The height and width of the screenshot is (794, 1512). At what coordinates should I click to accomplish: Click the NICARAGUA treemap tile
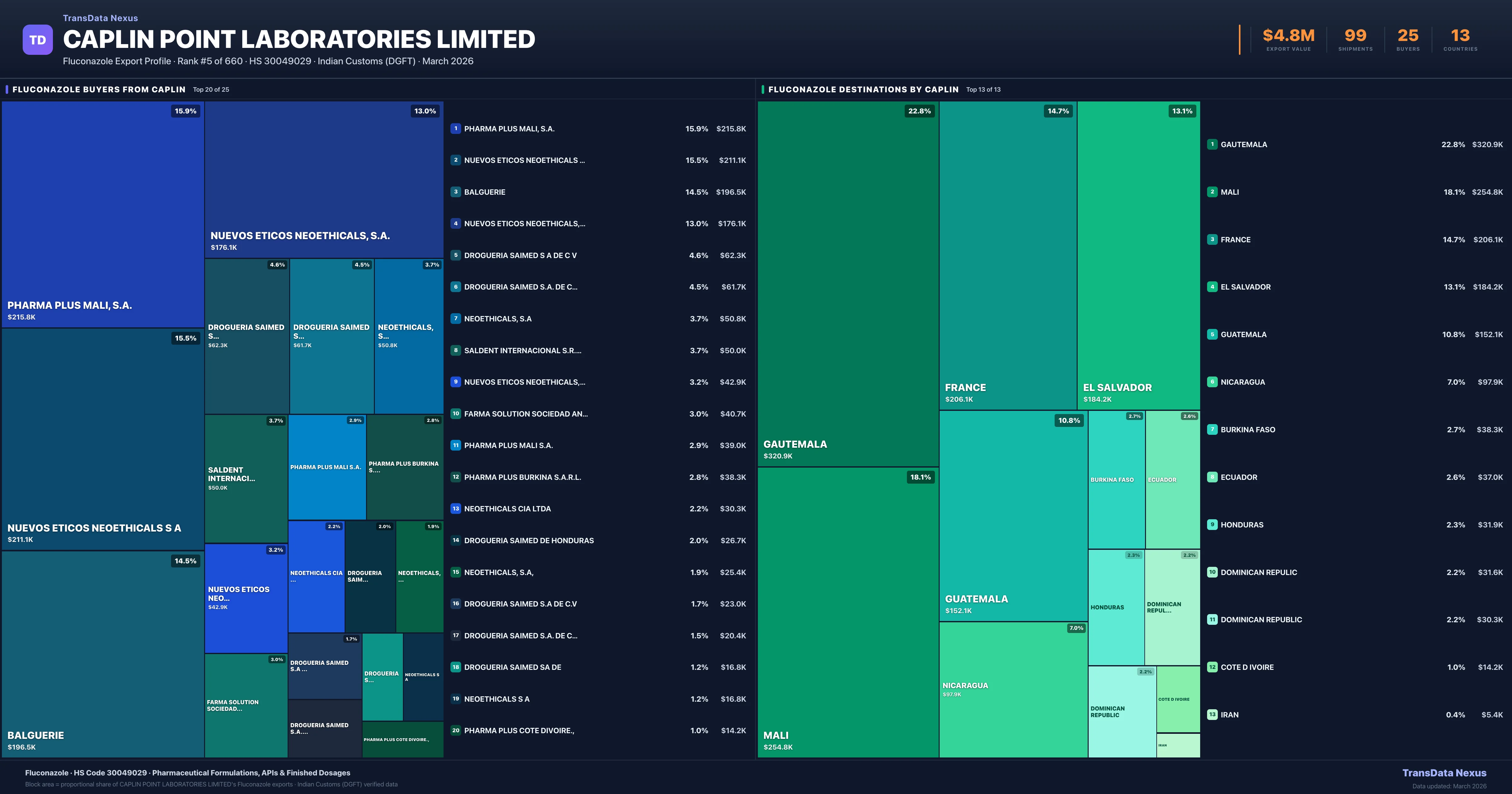1013,689
